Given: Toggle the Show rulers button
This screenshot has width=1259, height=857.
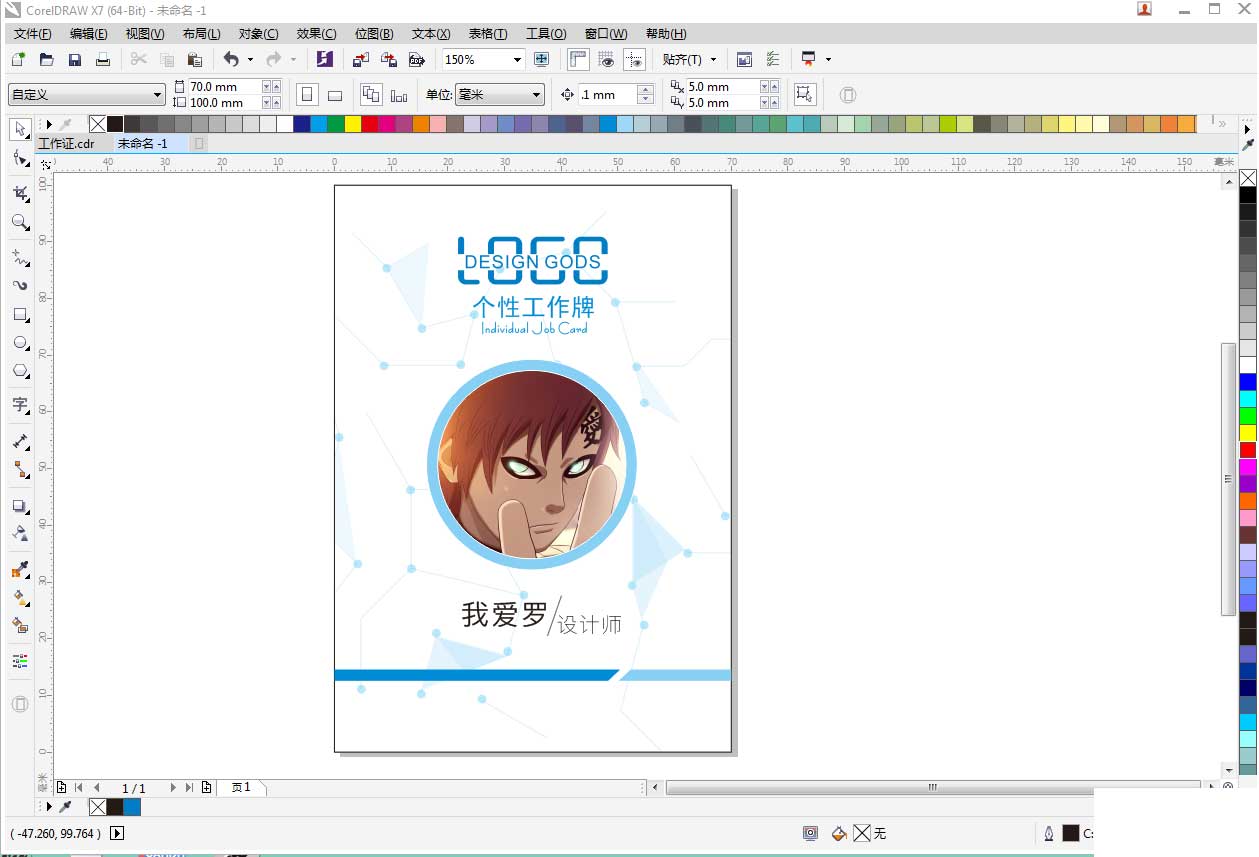Looking at the screenshot, I should coord(578,60).
